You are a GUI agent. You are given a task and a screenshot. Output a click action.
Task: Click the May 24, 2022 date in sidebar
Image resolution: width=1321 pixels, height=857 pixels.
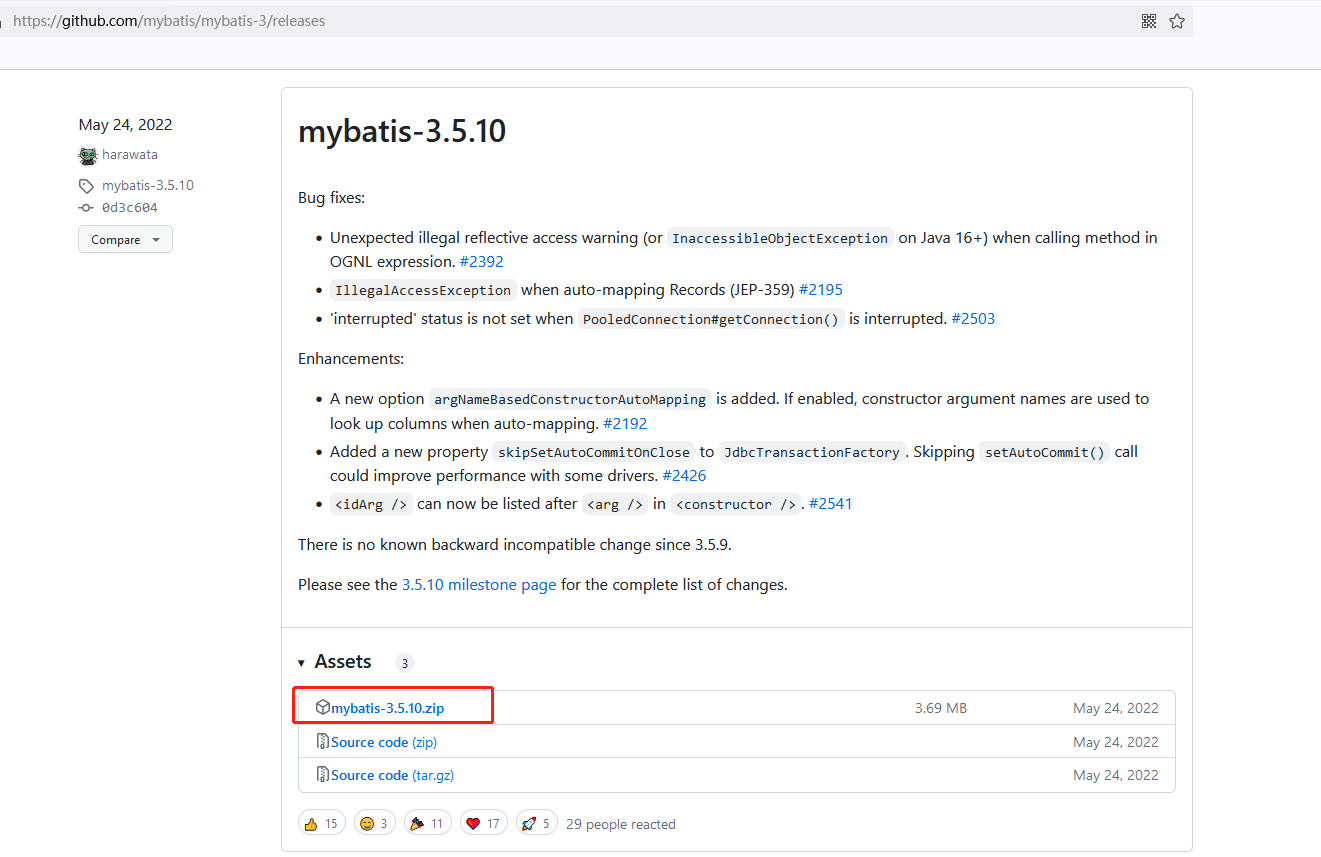coord(126,125)
